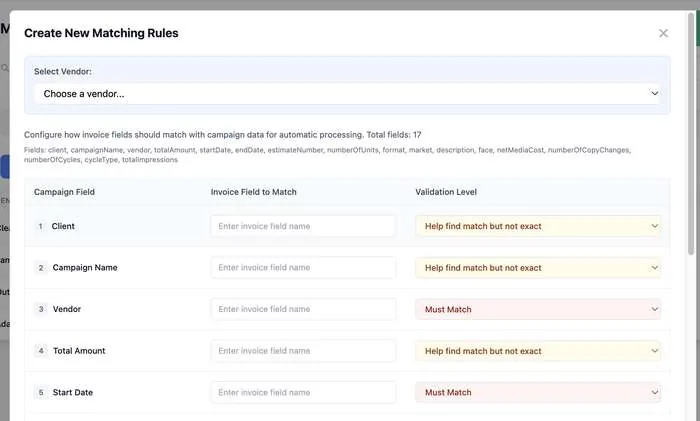Click the Create New Matching Rules title

[101, 33]
